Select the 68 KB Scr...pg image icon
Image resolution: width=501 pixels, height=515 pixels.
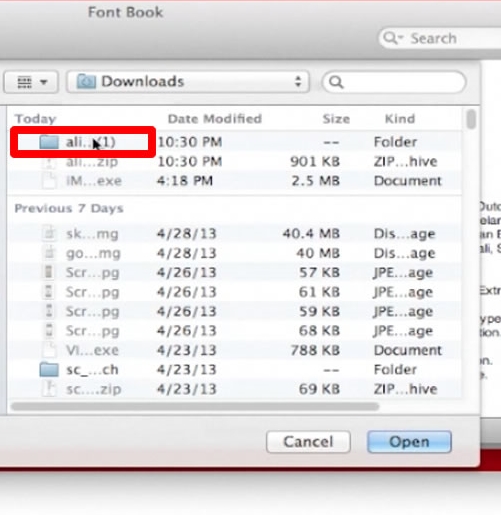point(49,330)
